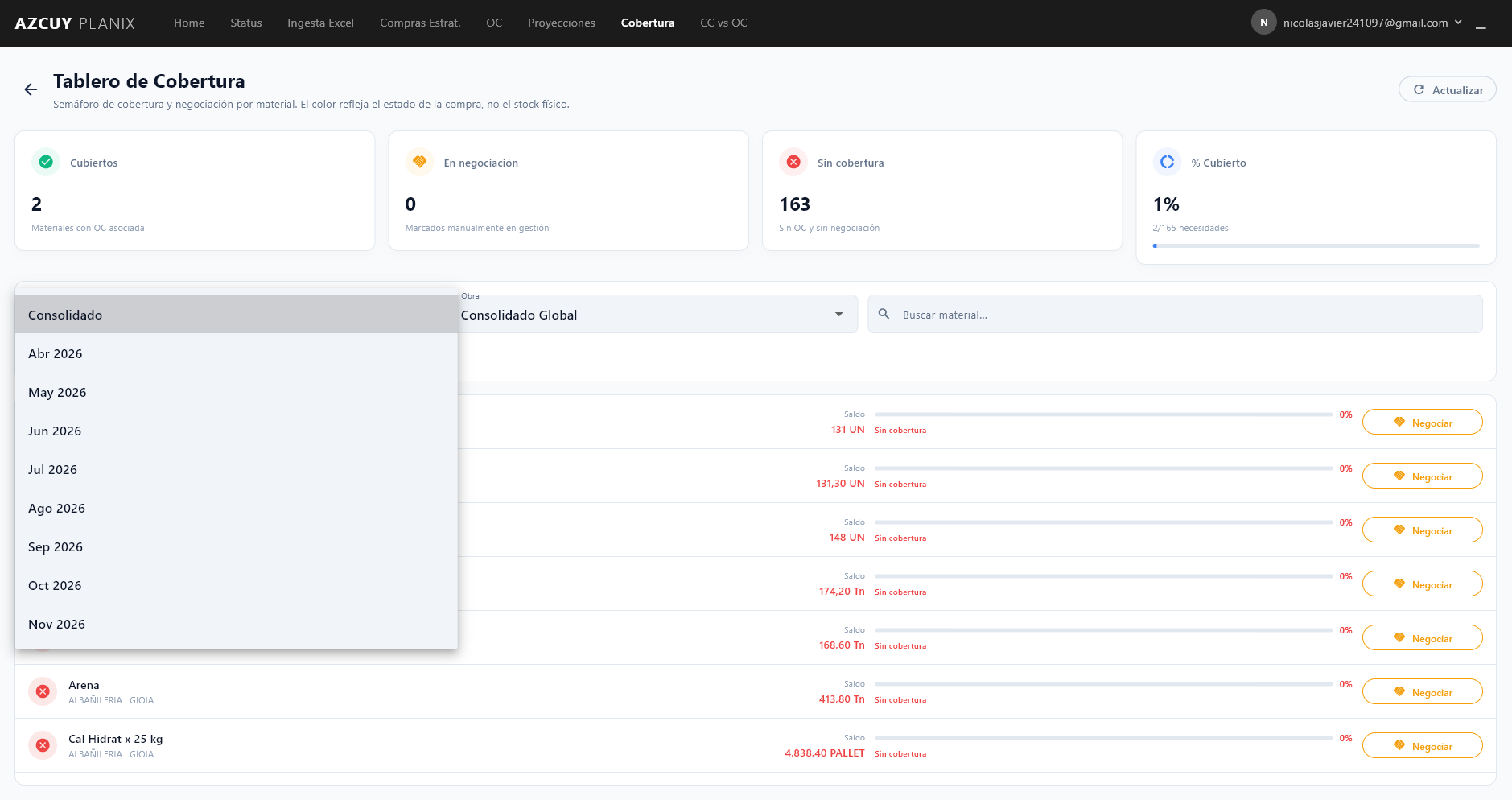Click the user email nicolasjavier241097@gmail.com
The width and height of the screenshot is (1512, 800).
tap(1366, 23)
